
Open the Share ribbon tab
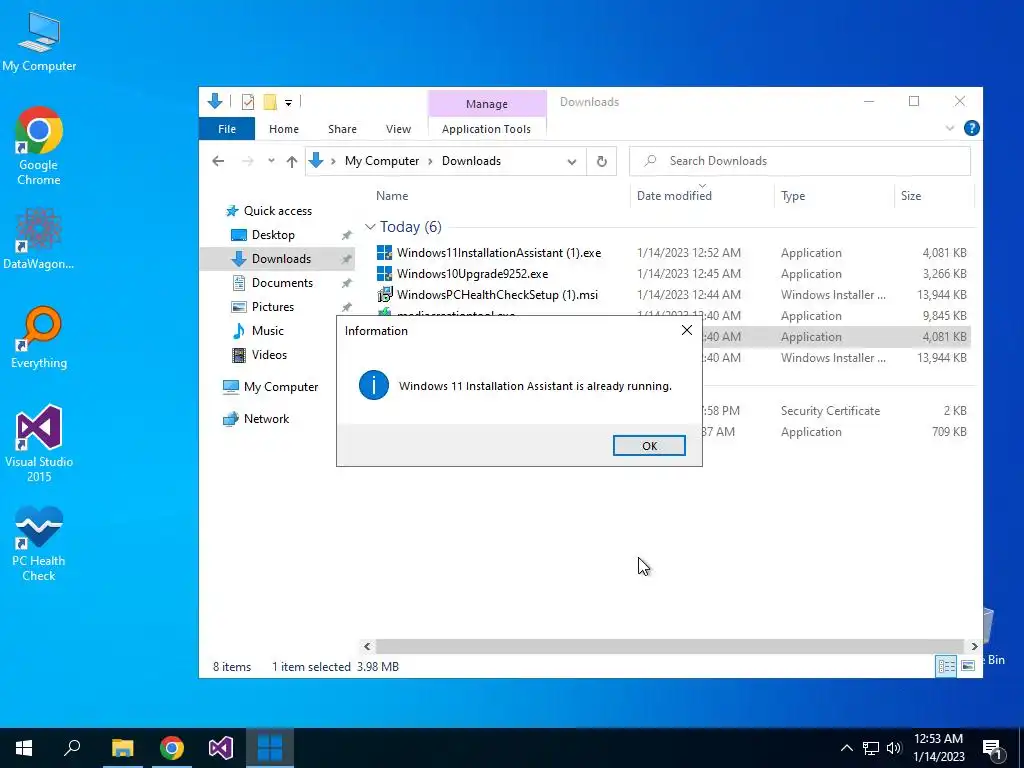tap(342, 129)
